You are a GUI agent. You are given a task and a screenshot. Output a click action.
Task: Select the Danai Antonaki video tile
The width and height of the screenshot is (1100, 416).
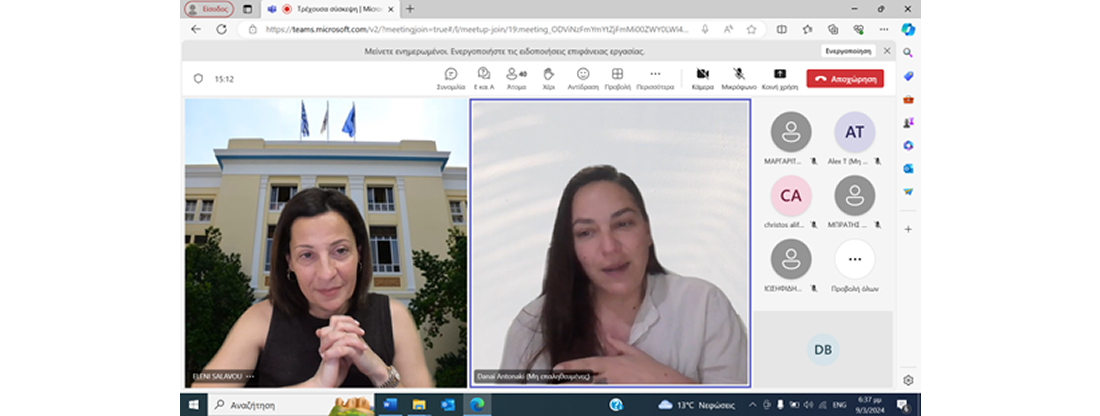coord(610,243)
